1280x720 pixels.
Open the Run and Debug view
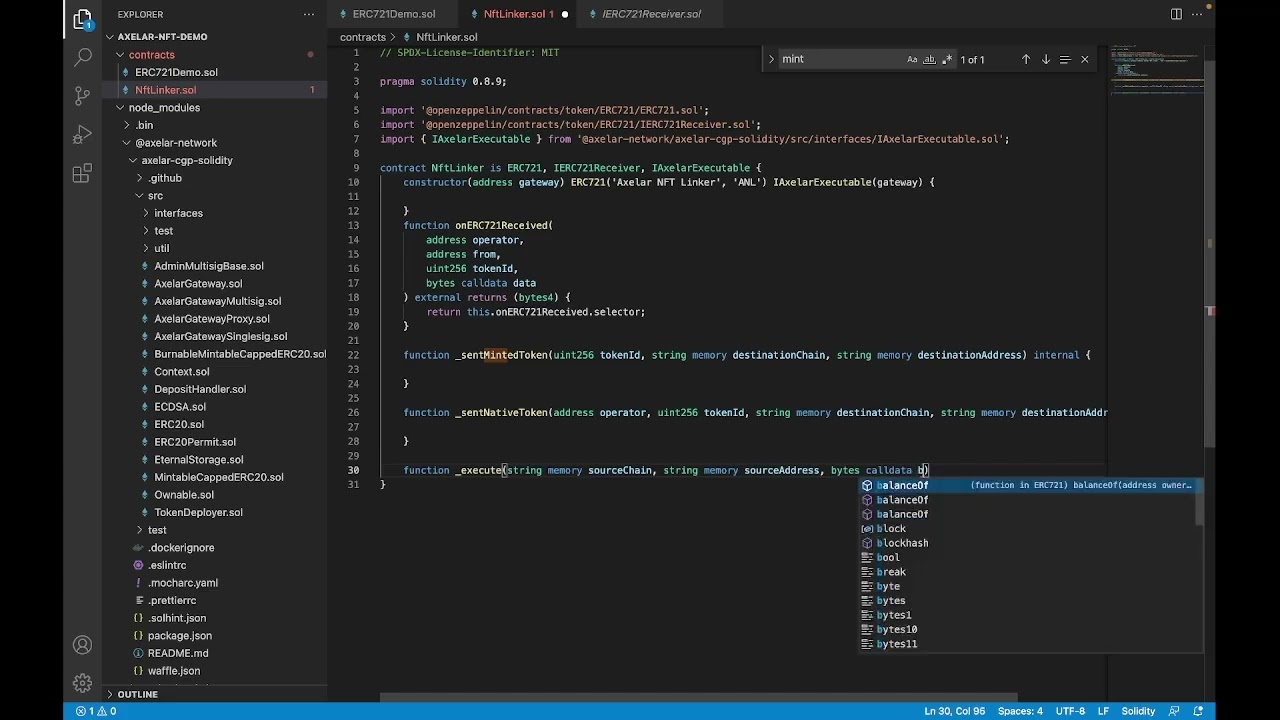click(x=83, y=135)
